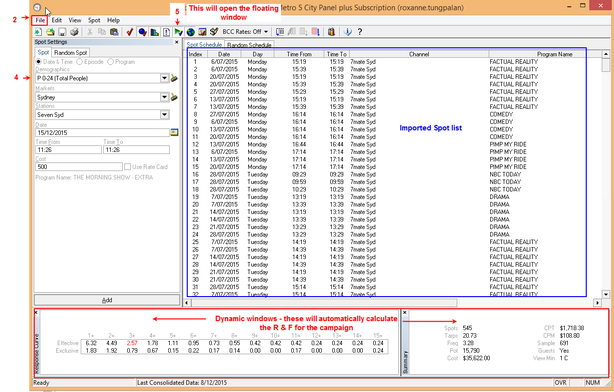This screenshot has width=614, height=392.
Task: Click the question mark help icon
Action: coord(359,32)
